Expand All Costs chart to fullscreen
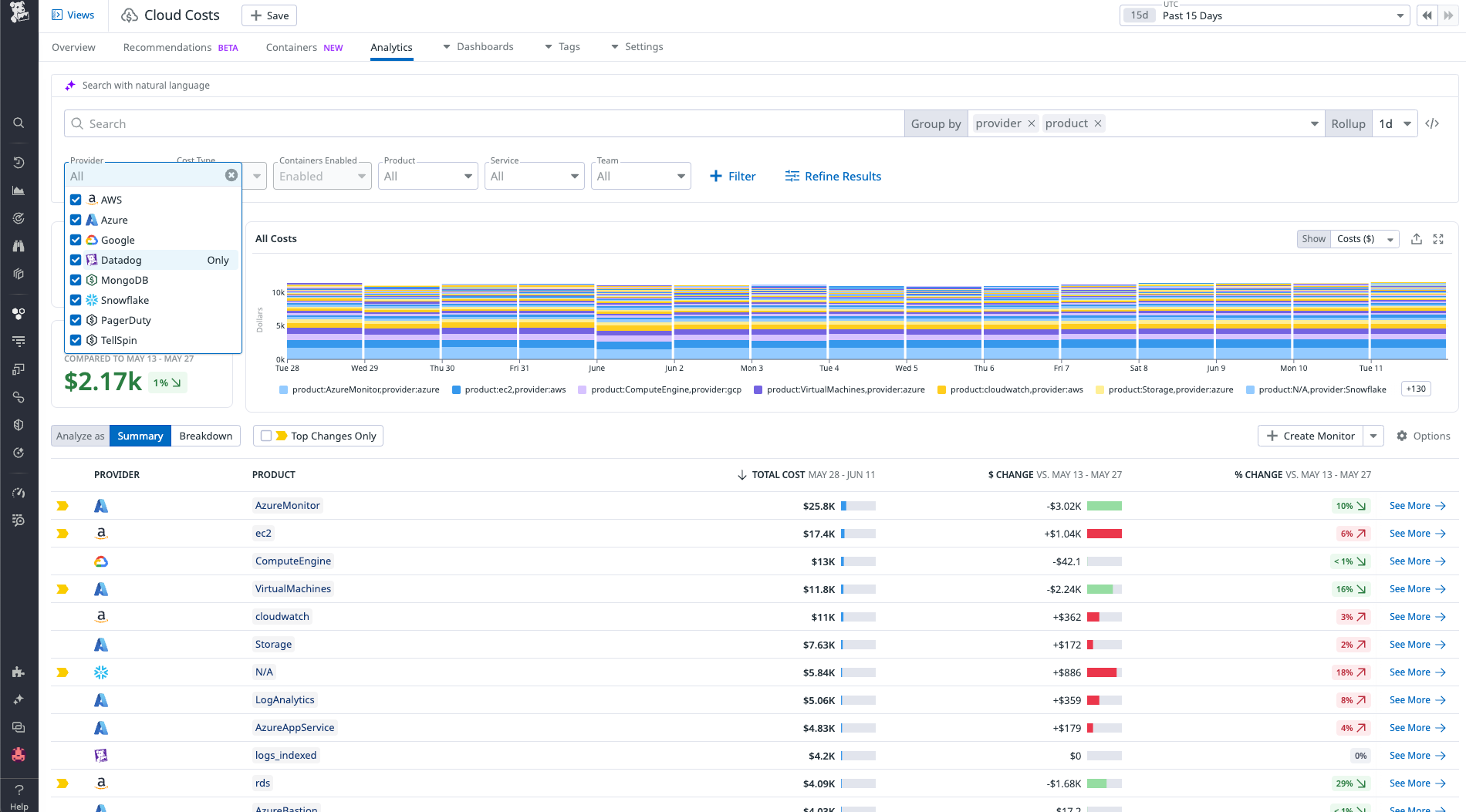 click(x=1438, y=238)
